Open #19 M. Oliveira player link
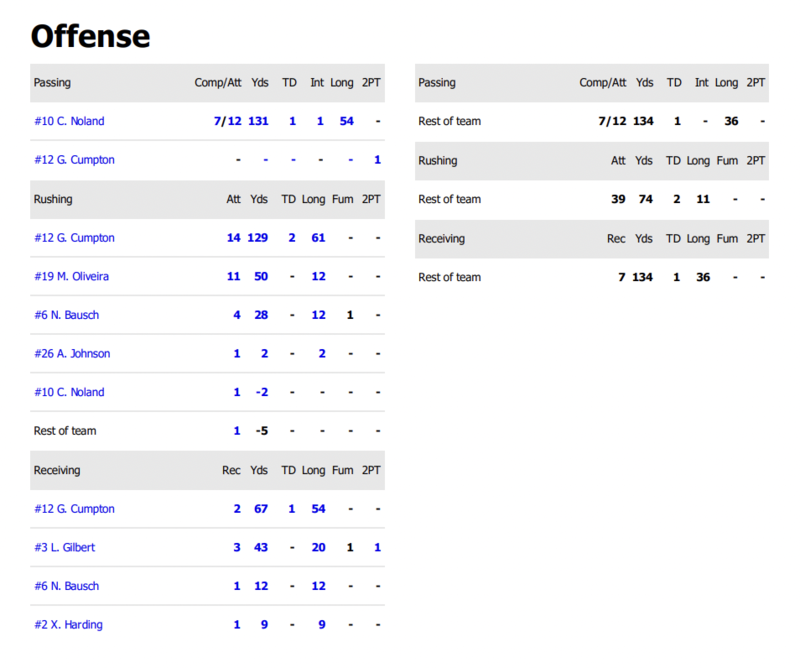Screen dimensions: 800x668 (x=71, y=276)
